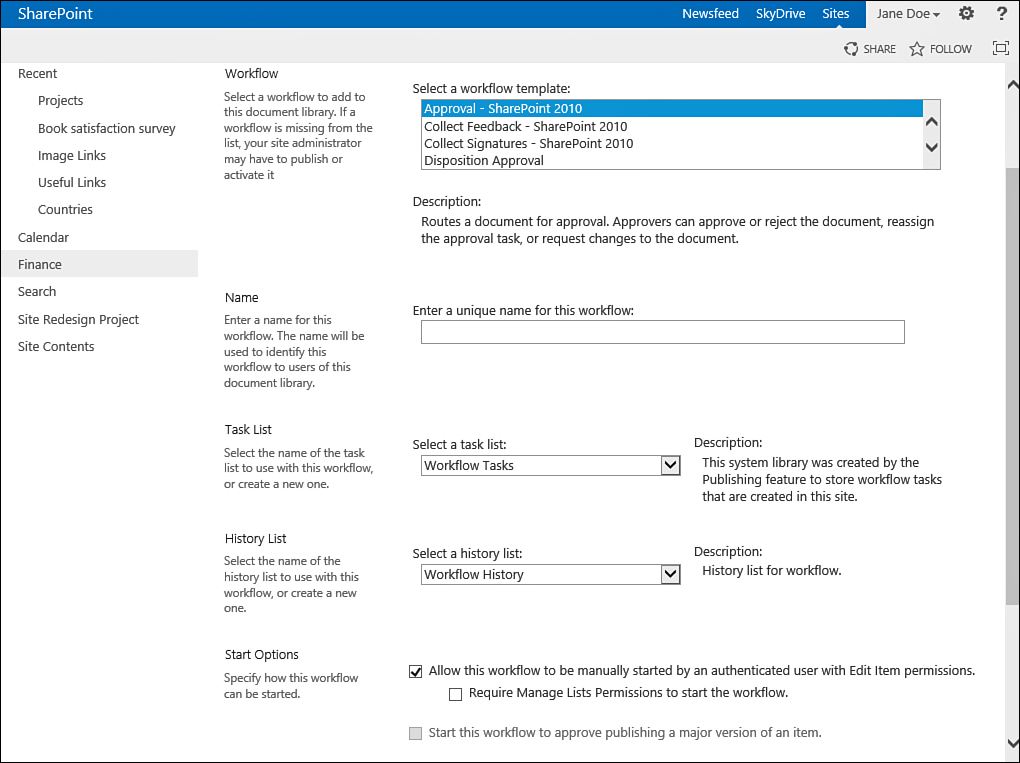Click the SharePoint brand link
The height and width of the screenshot is (763, 1020).
(x=55, y=14)
